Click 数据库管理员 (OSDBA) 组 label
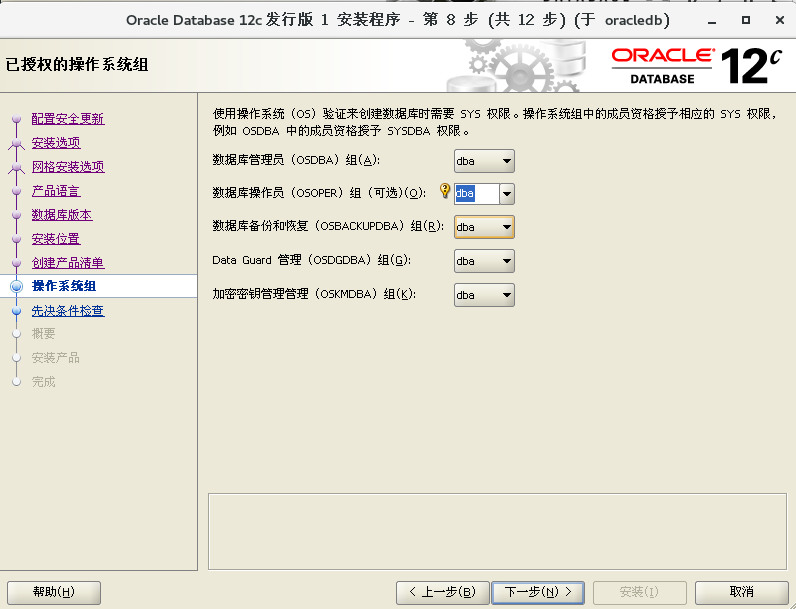 point(296,160)
